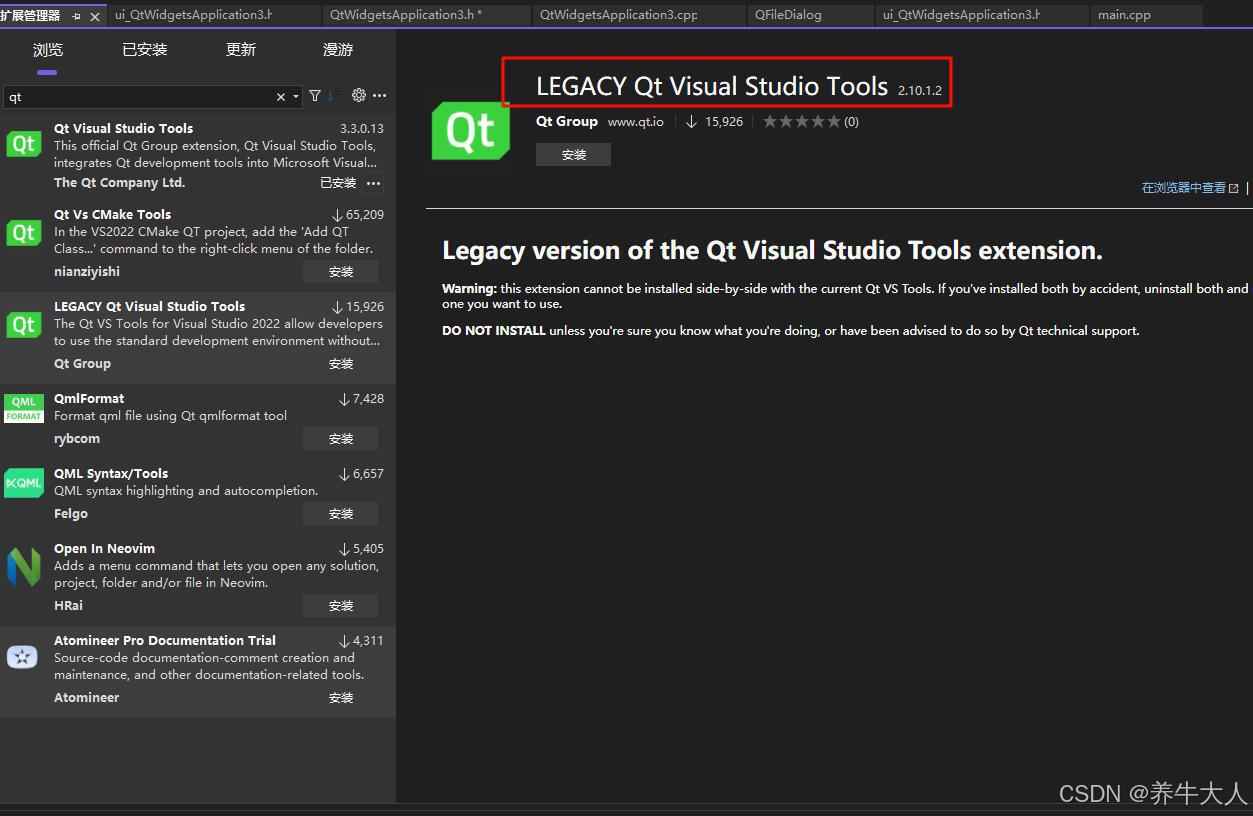Select the Open In Neovim title
The image size is (1253, 816).
tap(105, 548)
